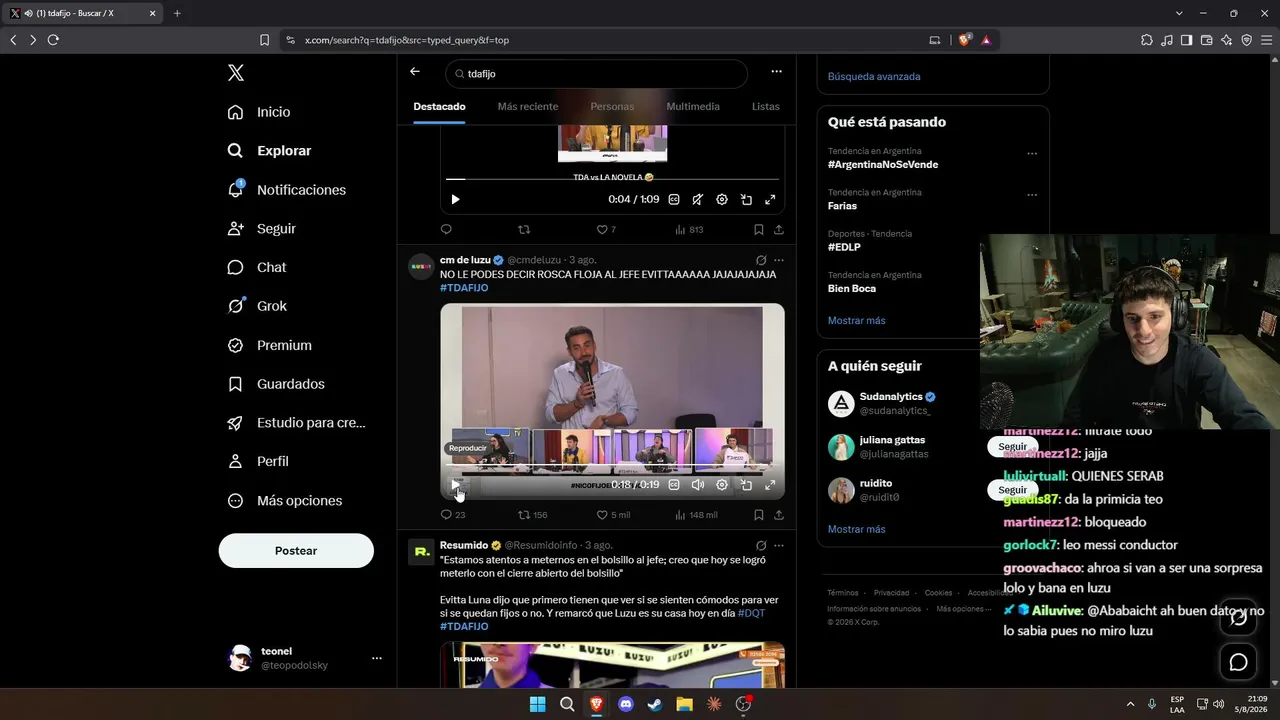Open Steam from the taskbar
This screenshot has height=720, width=1280.
655,704
